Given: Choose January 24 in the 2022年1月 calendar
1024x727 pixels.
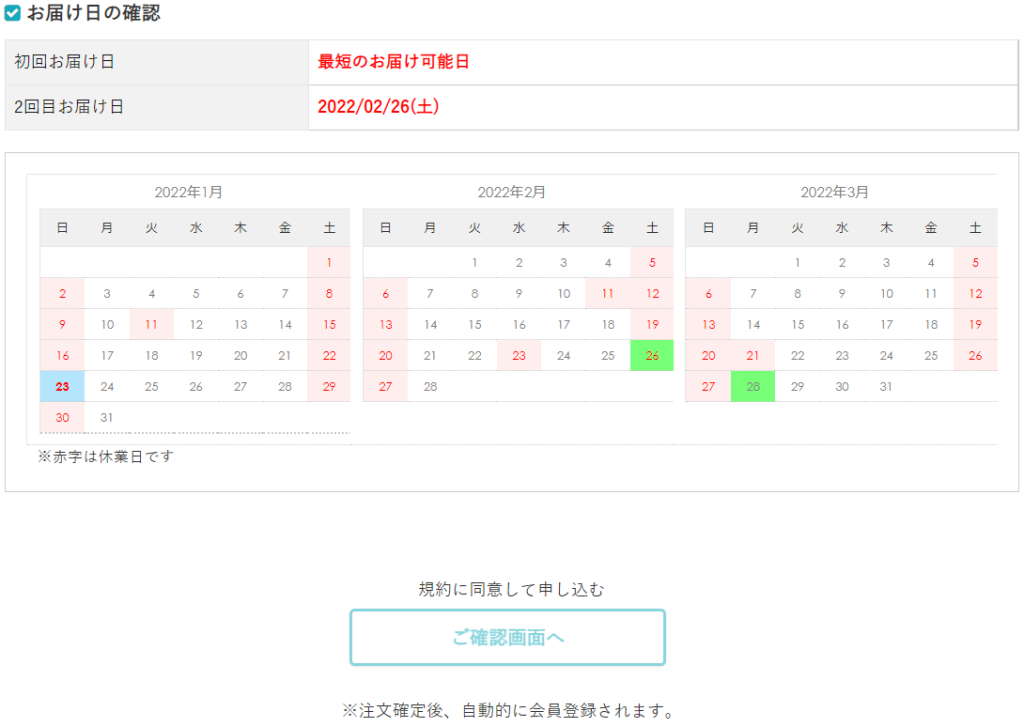Looking at the screenshot, I should pyautogui.click(x=107, y=386).
